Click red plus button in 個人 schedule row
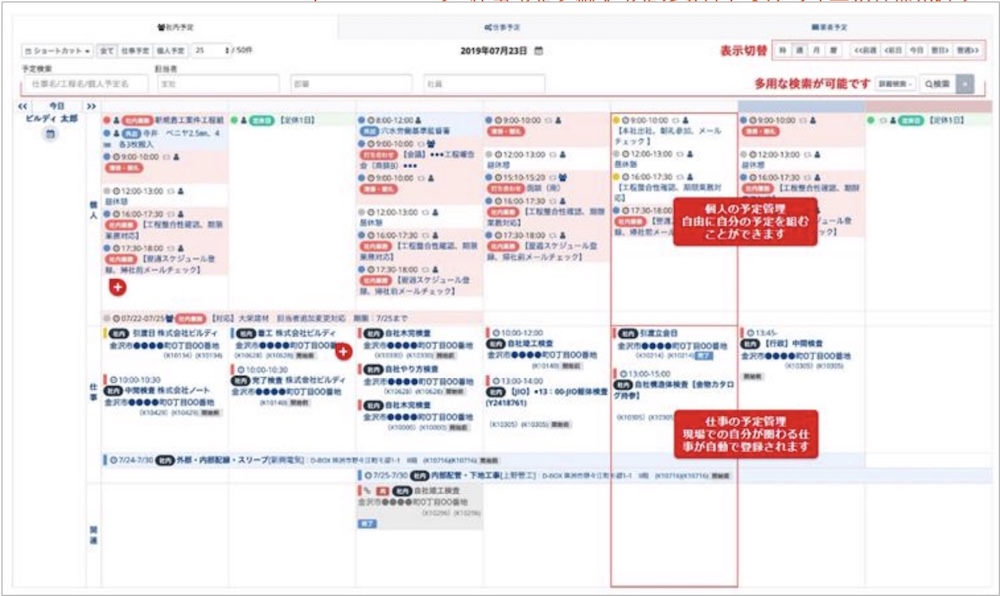Screen dimensions: 1000x596 117,288
